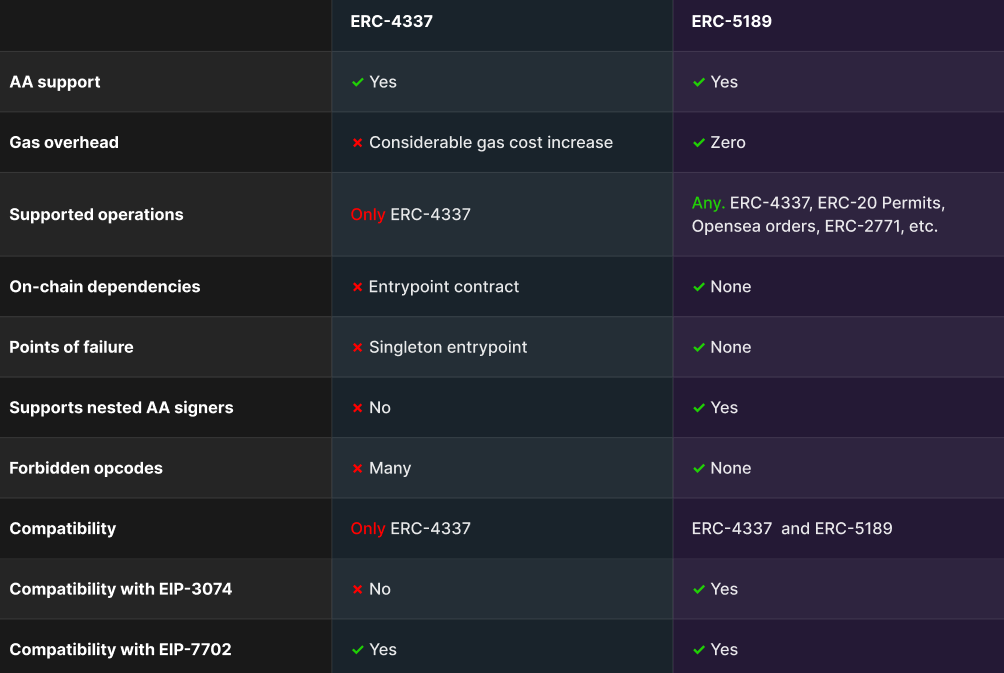1004x673 pixels.
Task: Click red cross in EIP-3074 No cell
Action: point(357,590)
